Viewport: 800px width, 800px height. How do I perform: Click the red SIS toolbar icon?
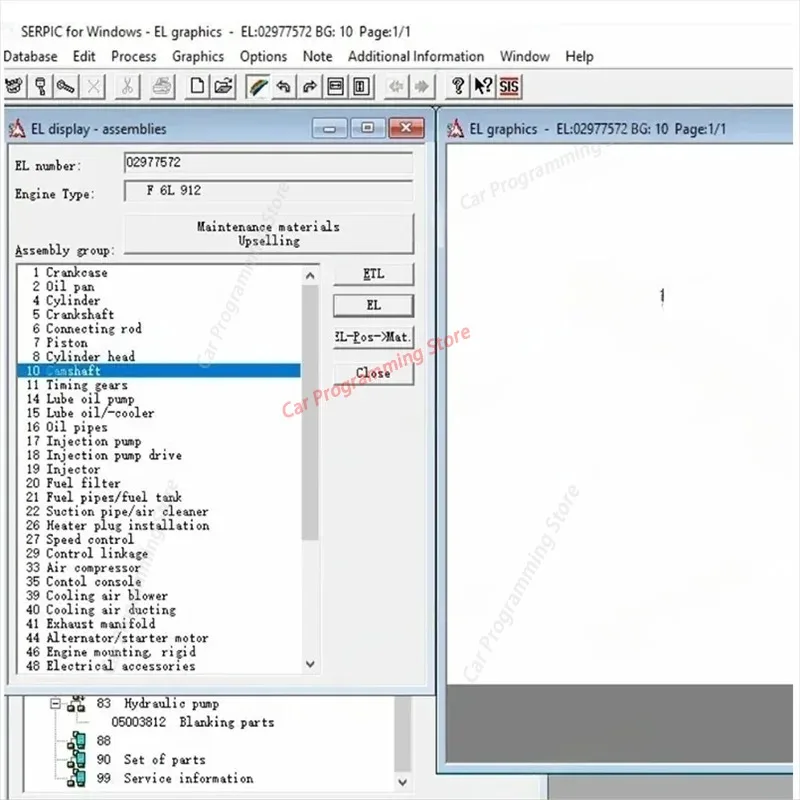[509, 86]
